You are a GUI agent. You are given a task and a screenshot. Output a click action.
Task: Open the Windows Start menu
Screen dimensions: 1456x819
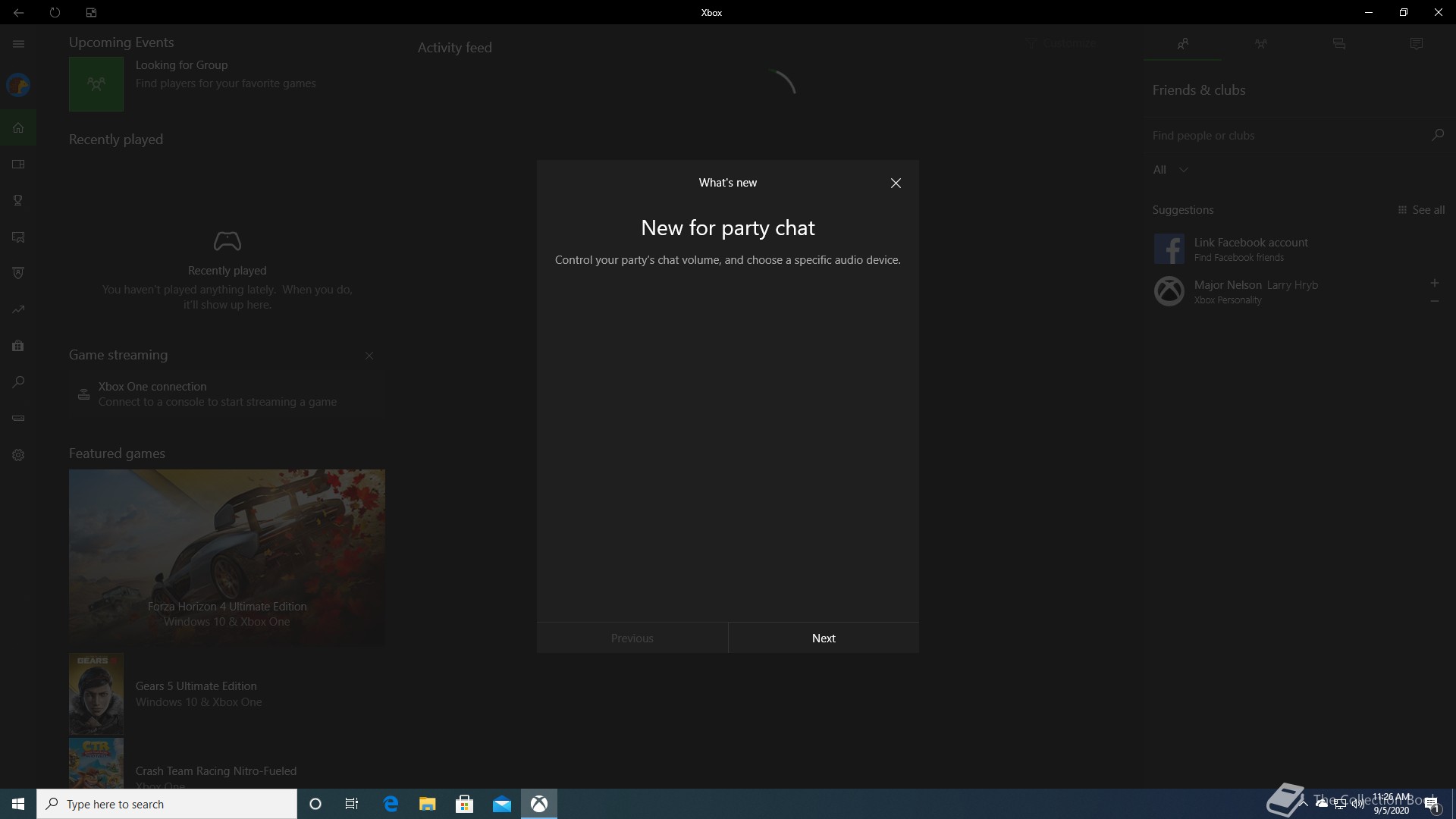coord(18,804)
